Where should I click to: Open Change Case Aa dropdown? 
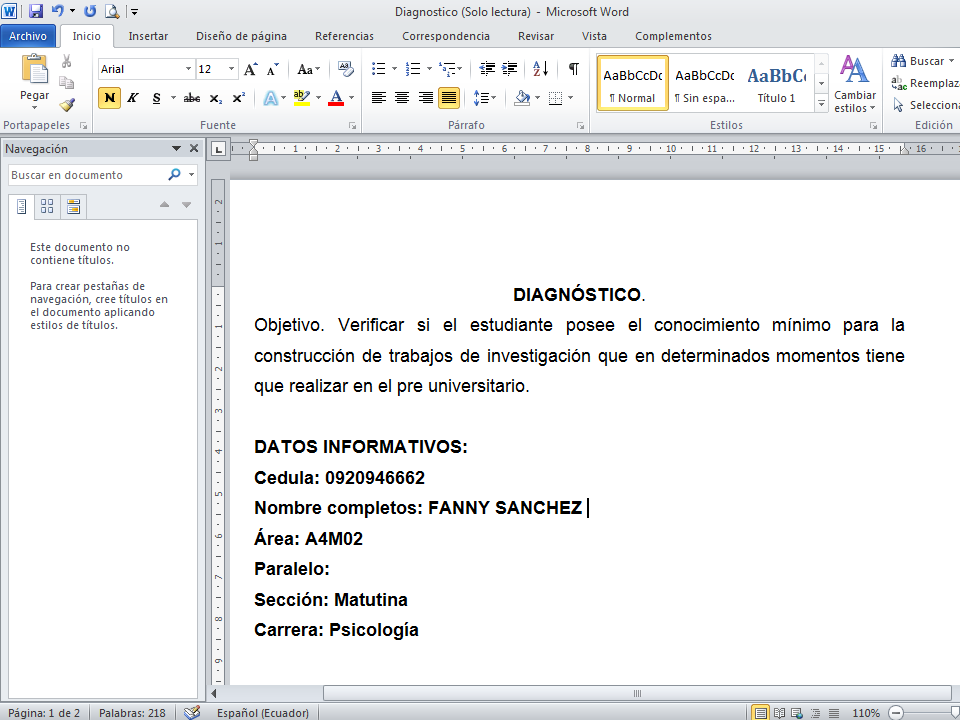coord(309,69)
